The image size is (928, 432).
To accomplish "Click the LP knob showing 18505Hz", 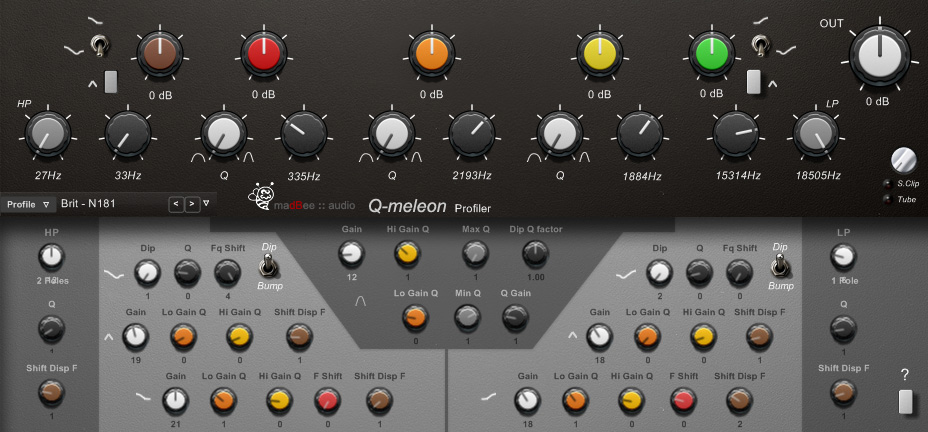I will [x=816, y=134].
